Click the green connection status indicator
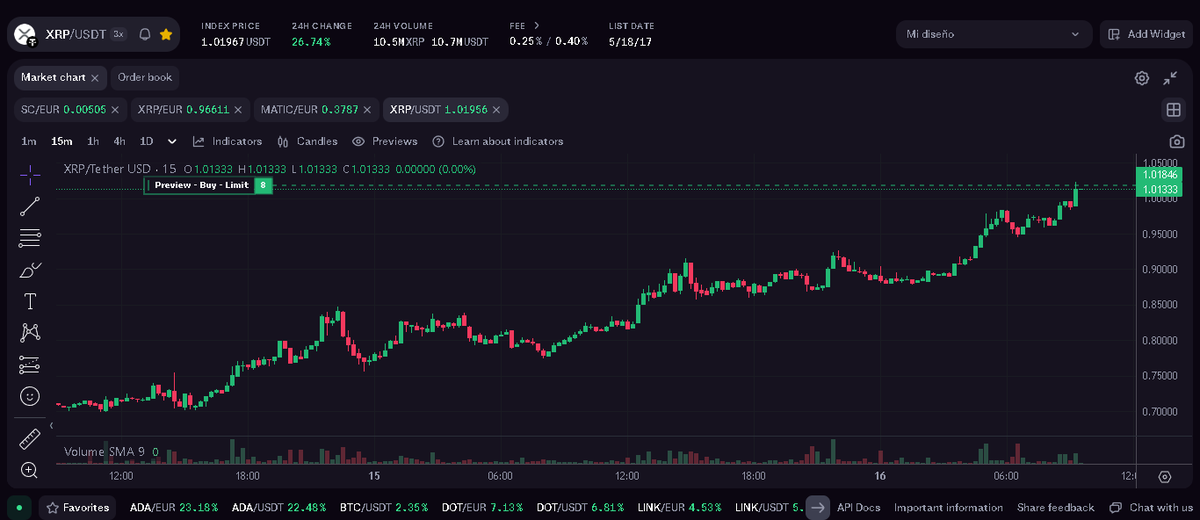Image resolution: width=1200 pixels, height=520 pixels. click(x=19, y=507)
